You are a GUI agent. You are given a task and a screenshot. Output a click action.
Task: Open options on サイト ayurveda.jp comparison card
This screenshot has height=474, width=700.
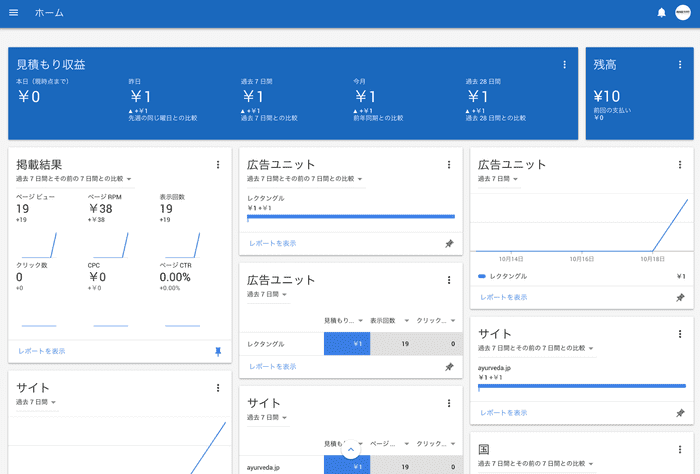pos(679,334)
